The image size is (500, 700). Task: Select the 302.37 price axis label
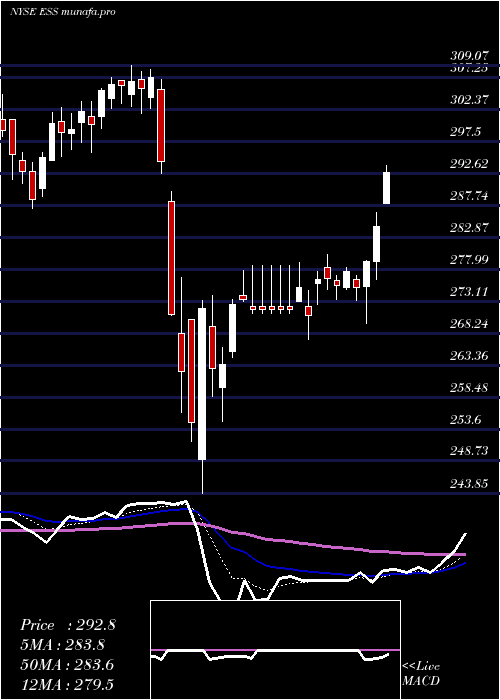pyautogui.click(x=469, y=100)
